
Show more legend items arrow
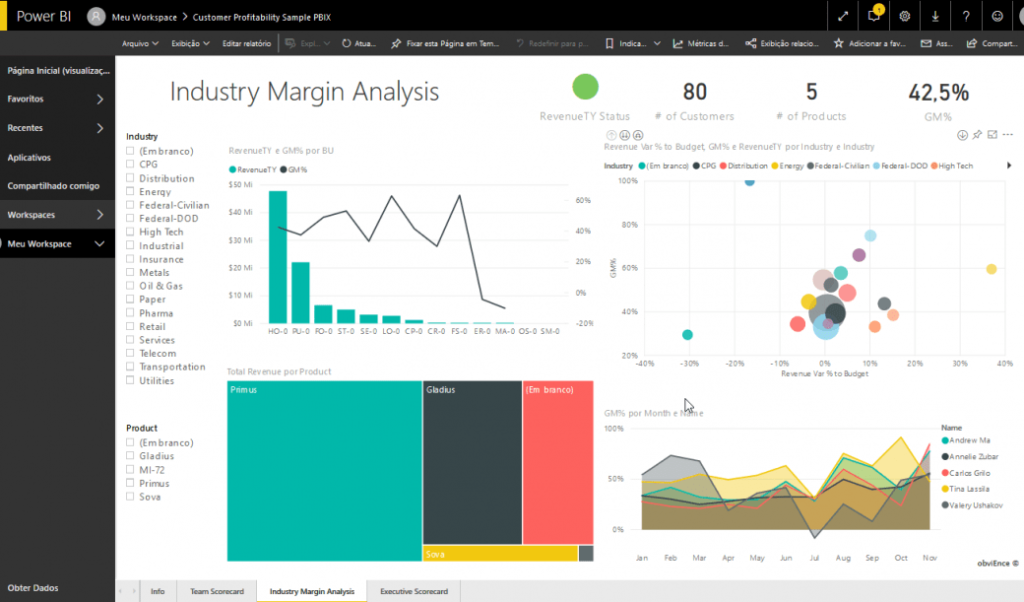pos(1010,166)
